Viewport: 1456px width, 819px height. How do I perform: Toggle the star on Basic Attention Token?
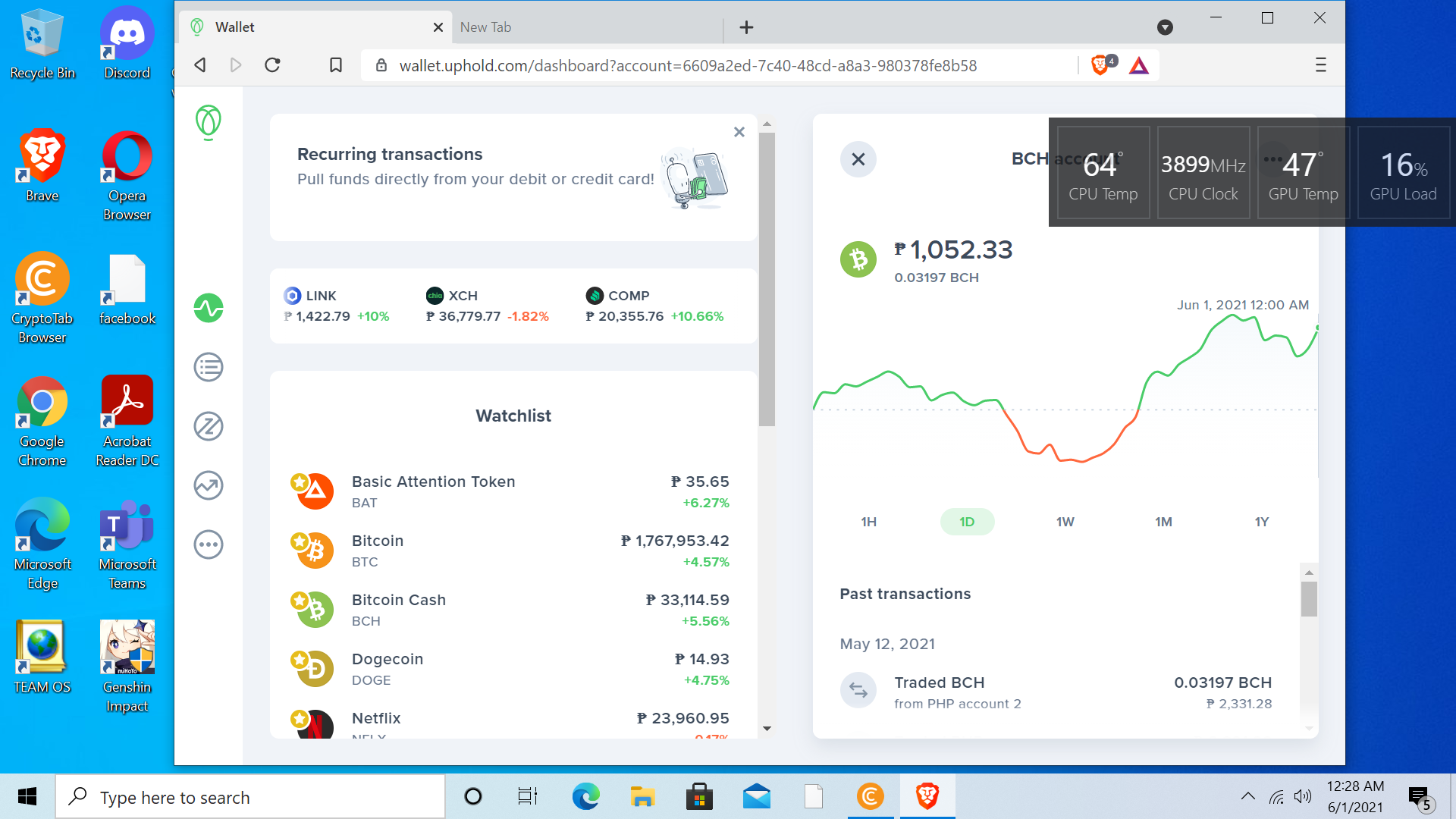[x=300, y=482]
